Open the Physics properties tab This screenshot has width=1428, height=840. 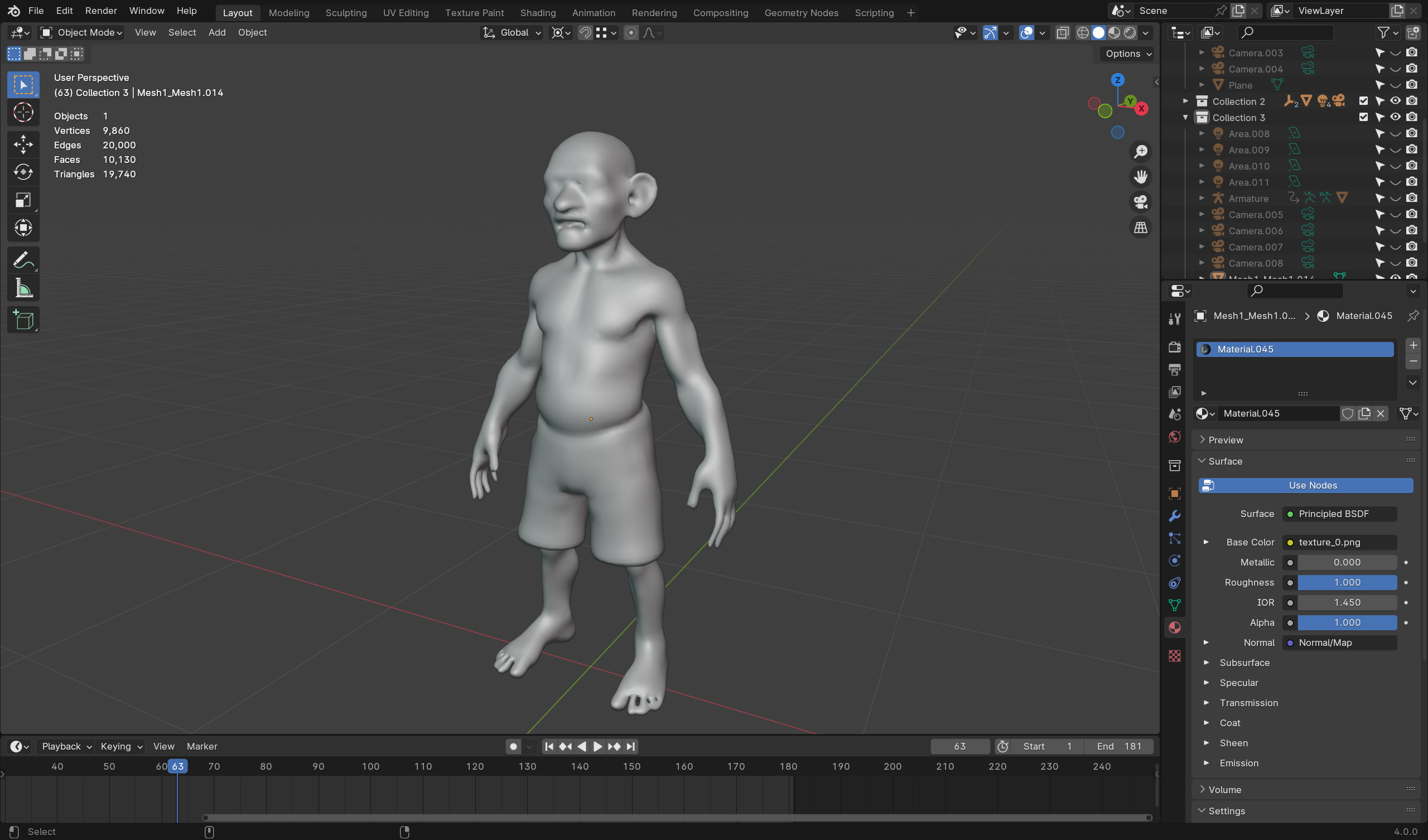pyautogui.click(x=1175, y=561)
